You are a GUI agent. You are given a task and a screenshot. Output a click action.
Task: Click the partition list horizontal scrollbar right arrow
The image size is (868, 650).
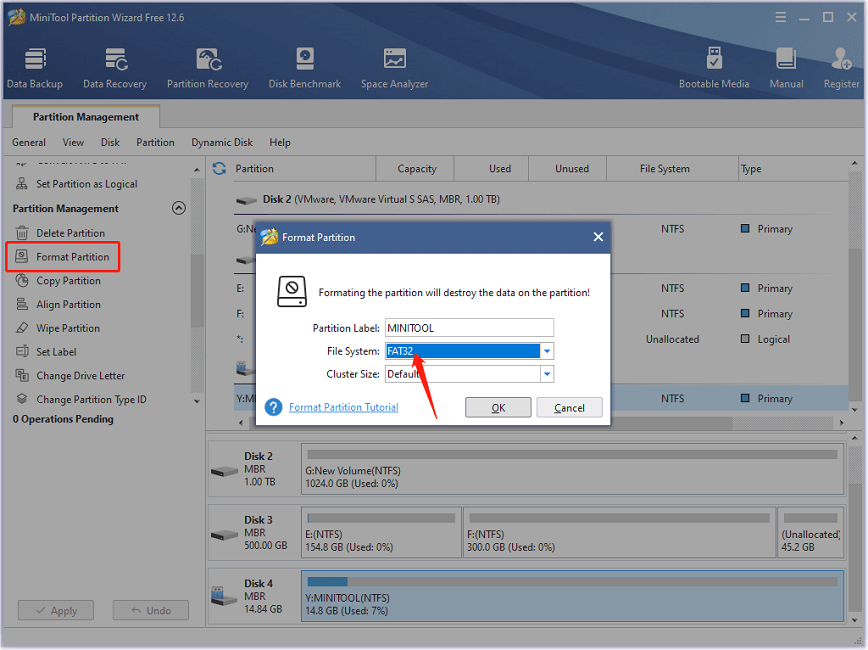click(x=841, y=422)
